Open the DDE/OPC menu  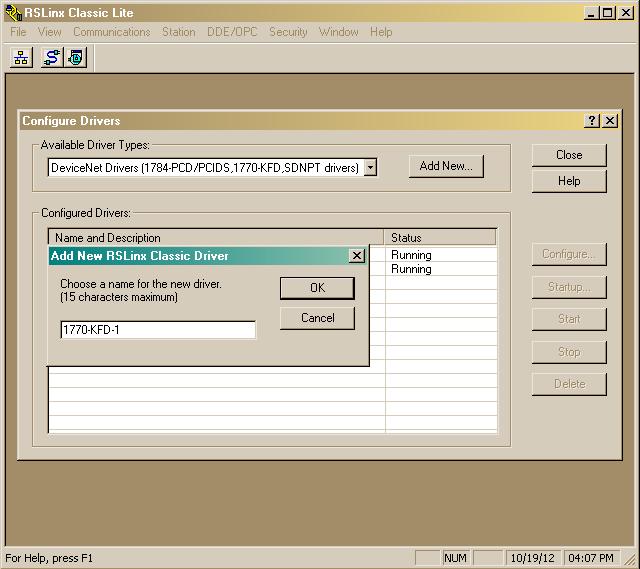point(232,32)
